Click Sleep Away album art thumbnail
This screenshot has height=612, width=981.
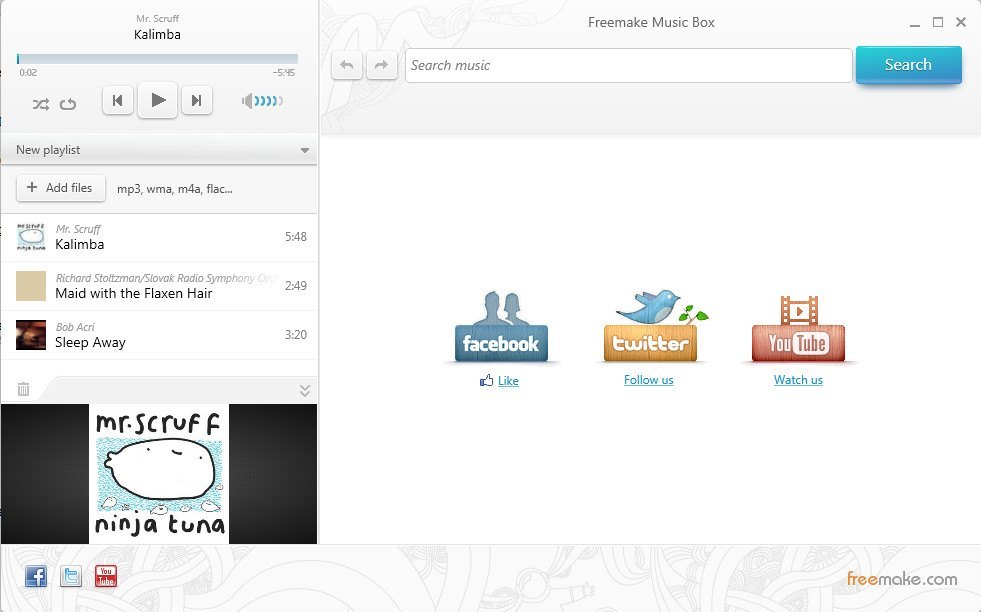(x=31, y=335)
